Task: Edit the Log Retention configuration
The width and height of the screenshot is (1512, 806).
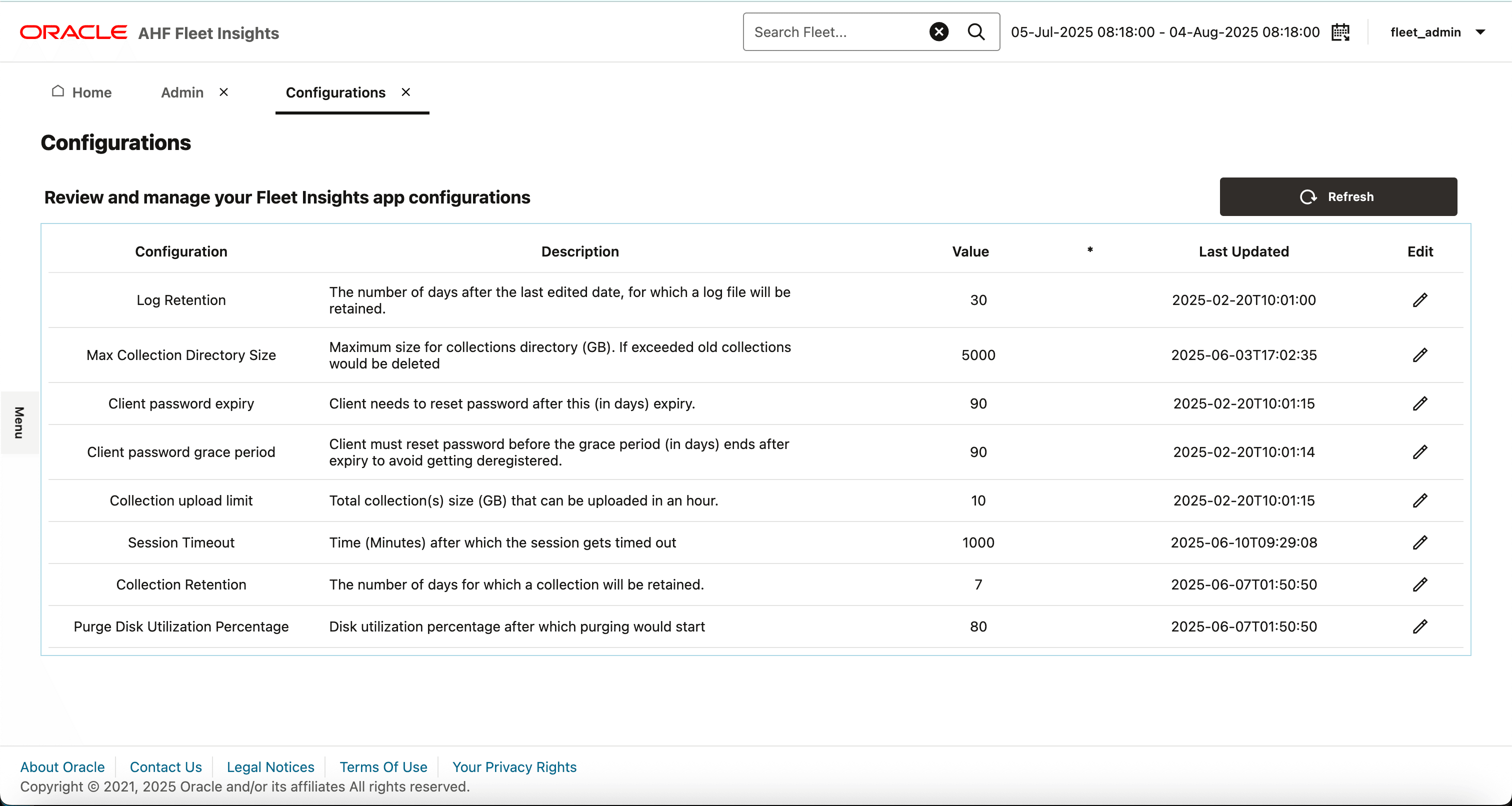Action: (x=1419, y=300)
